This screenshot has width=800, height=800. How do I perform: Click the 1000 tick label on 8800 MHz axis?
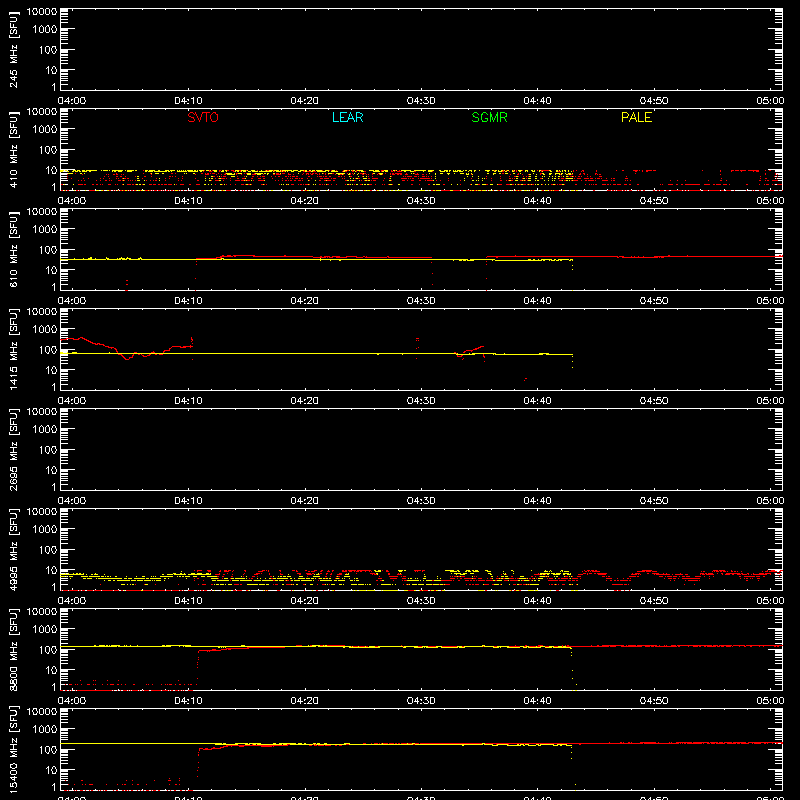[44, 629]
